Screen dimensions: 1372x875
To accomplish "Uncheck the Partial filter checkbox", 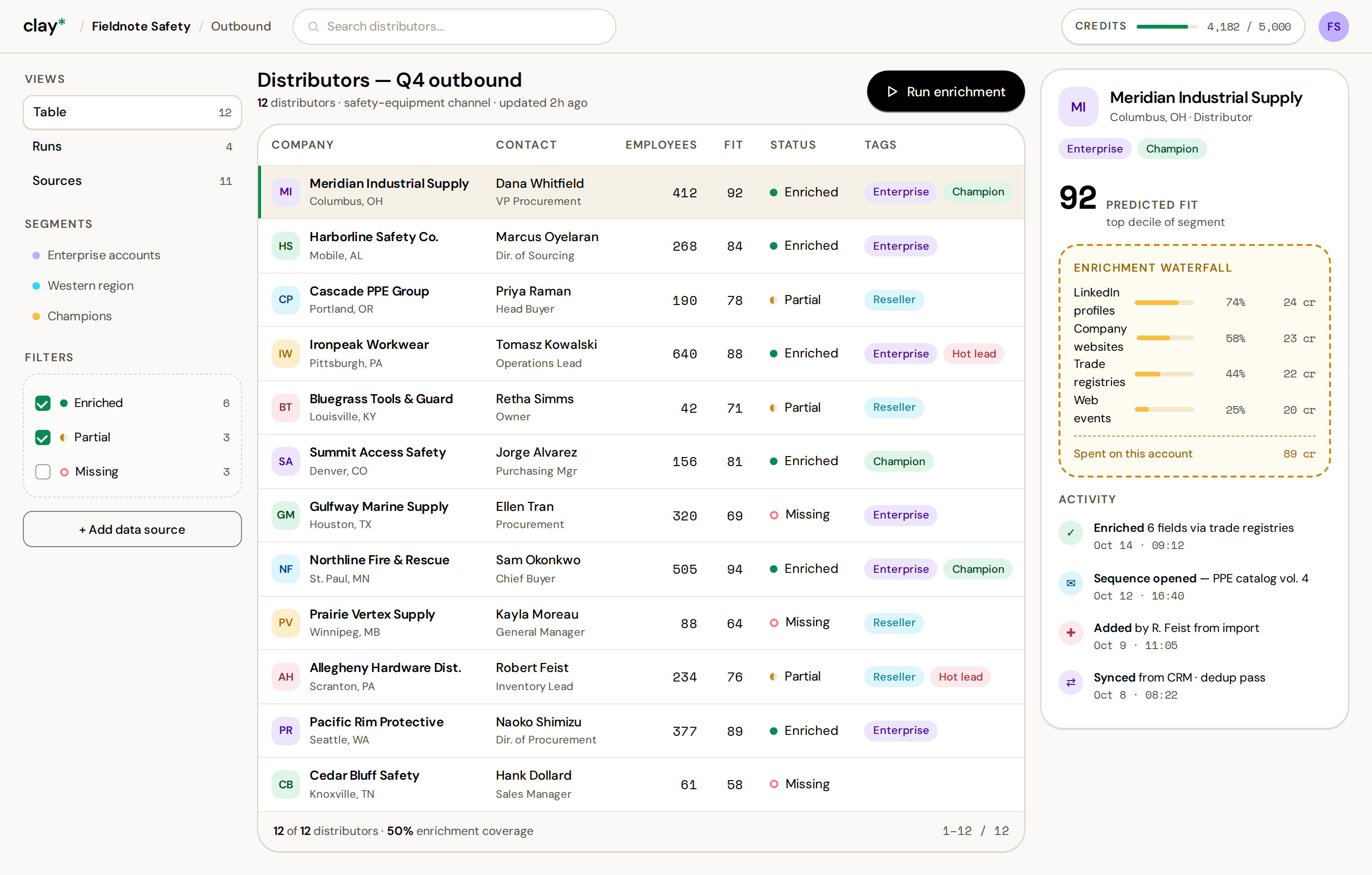I will [43, 437].
